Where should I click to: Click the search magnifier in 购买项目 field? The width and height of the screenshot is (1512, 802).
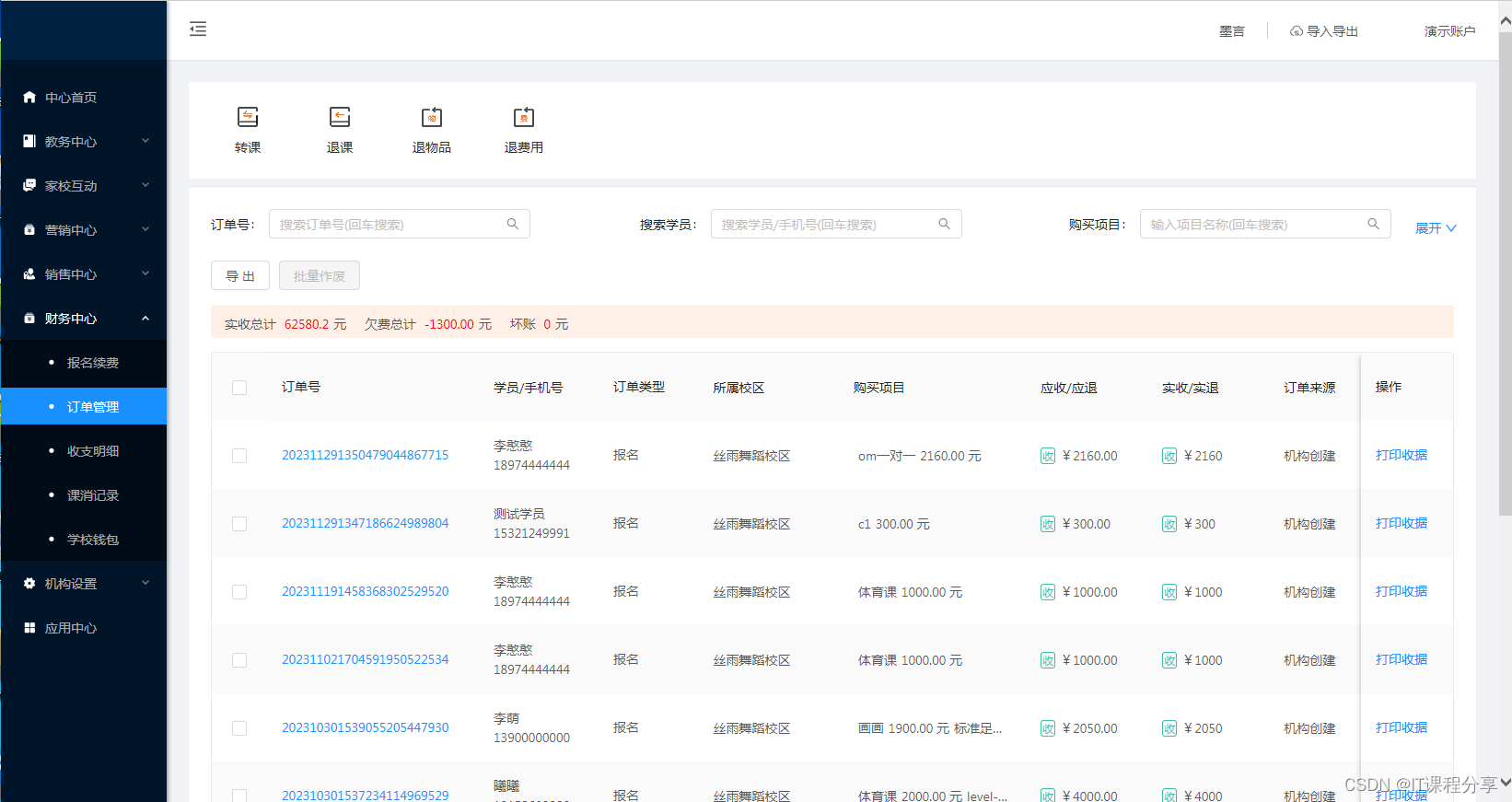(1373, 224)
